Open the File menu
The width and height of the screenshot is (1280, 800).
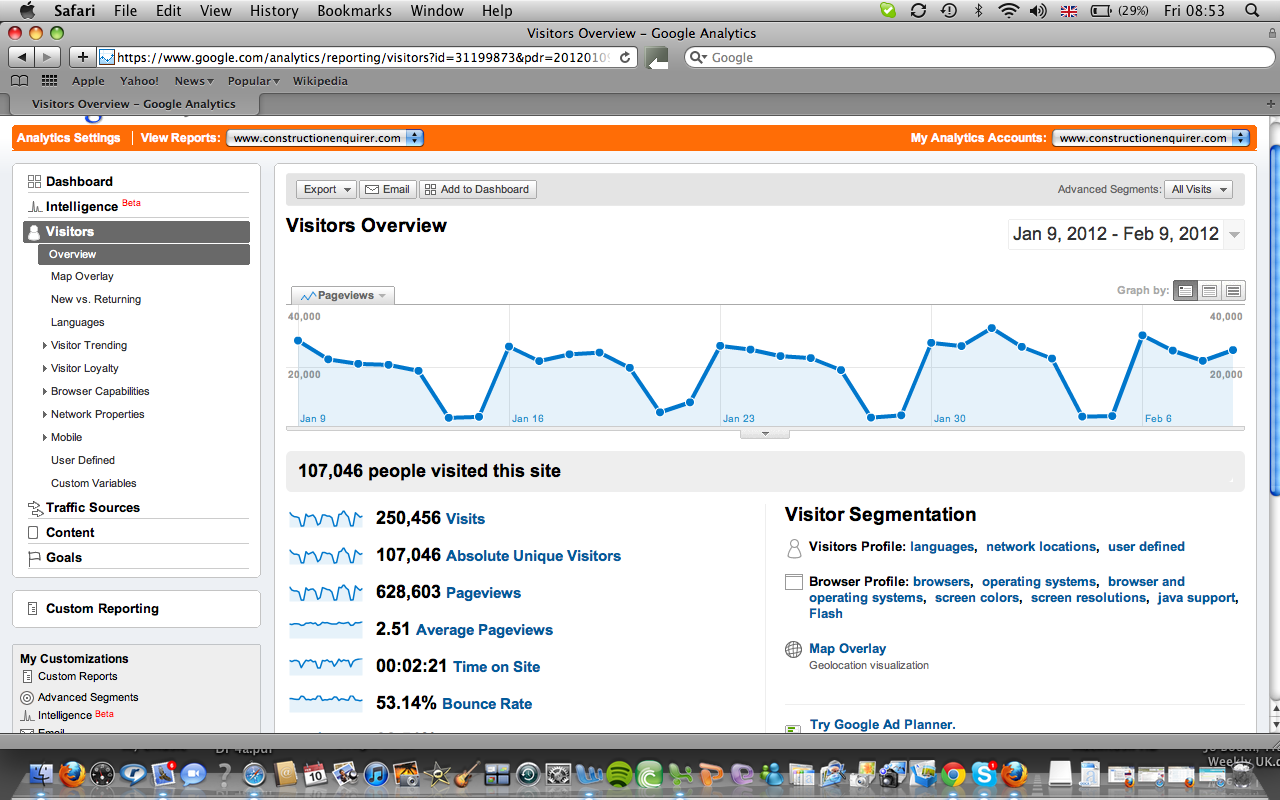click(125, 11)
